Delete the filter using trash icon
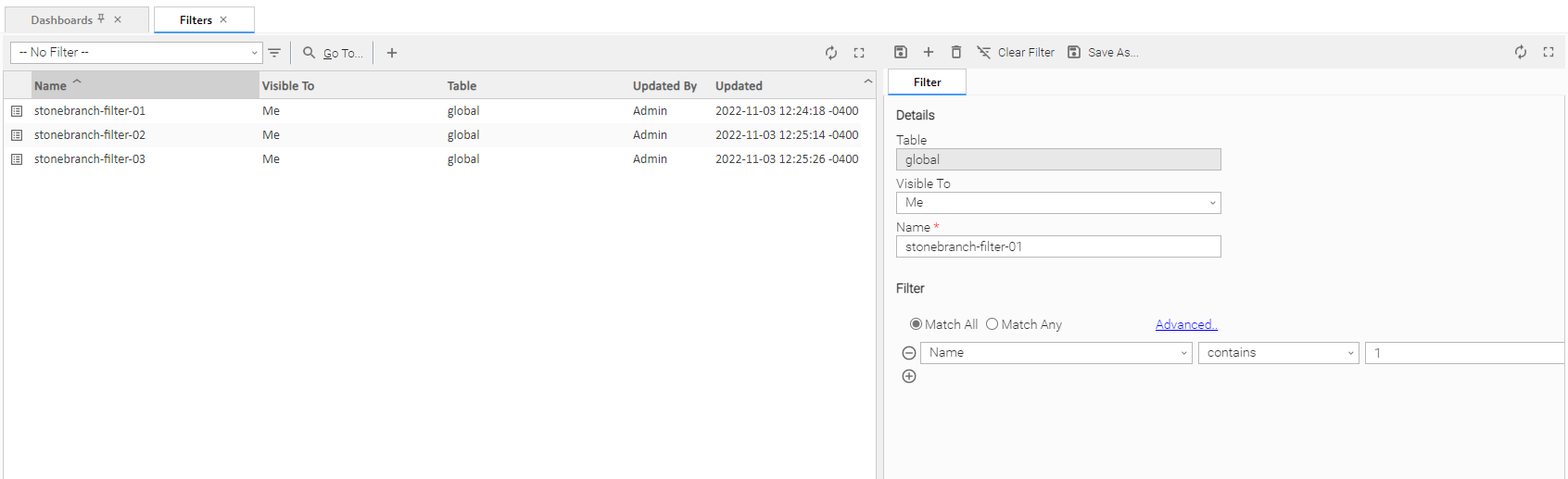Screen dimensions: 1568x479 [956, 52]
